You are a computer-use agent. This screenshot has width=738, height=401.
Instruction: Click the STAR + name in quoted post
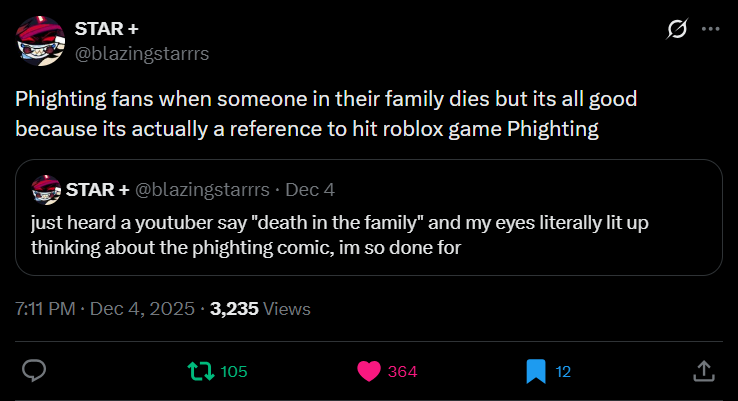(x=97, y=190)
